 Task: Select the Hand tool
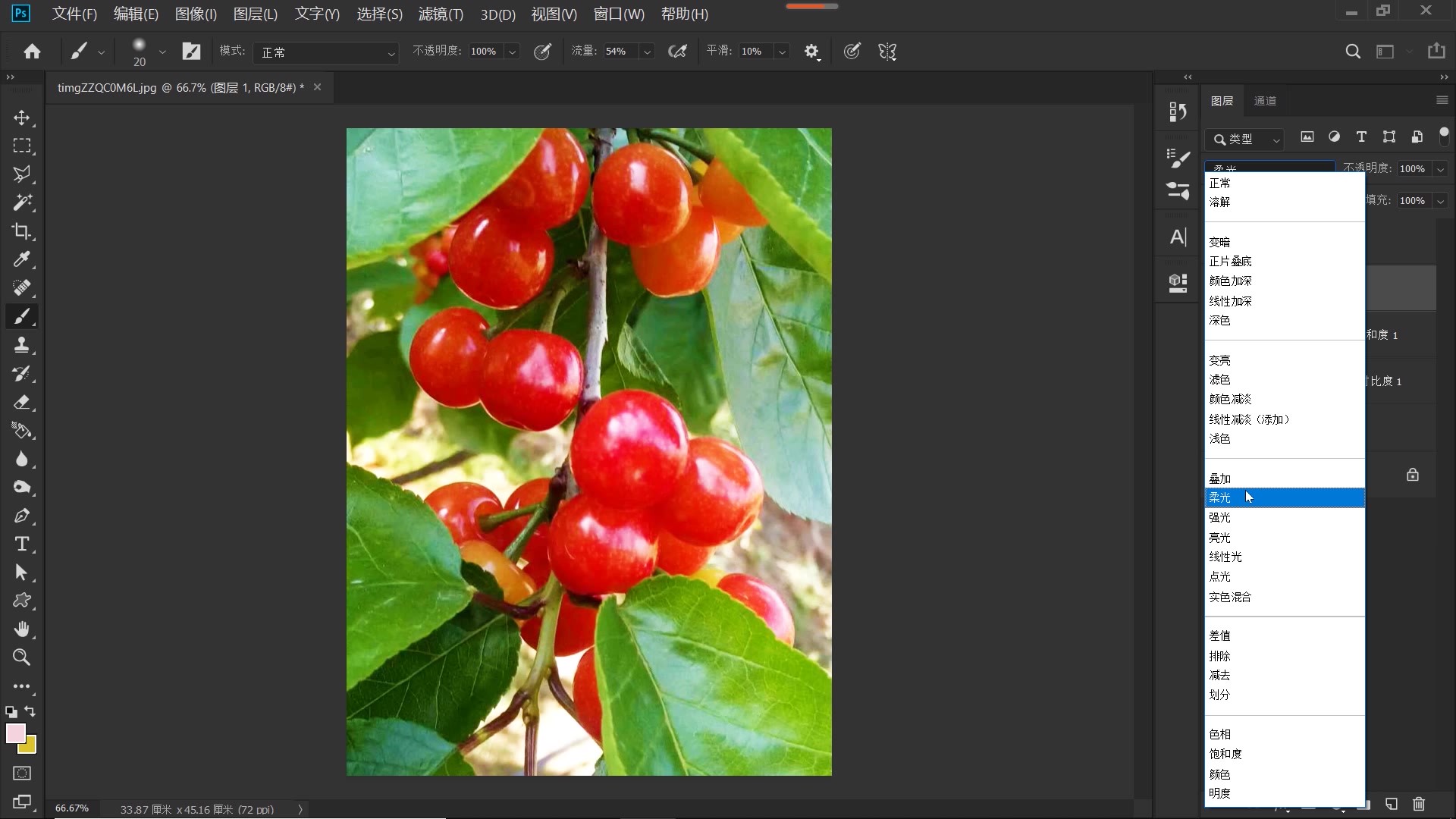click(22, 629)
